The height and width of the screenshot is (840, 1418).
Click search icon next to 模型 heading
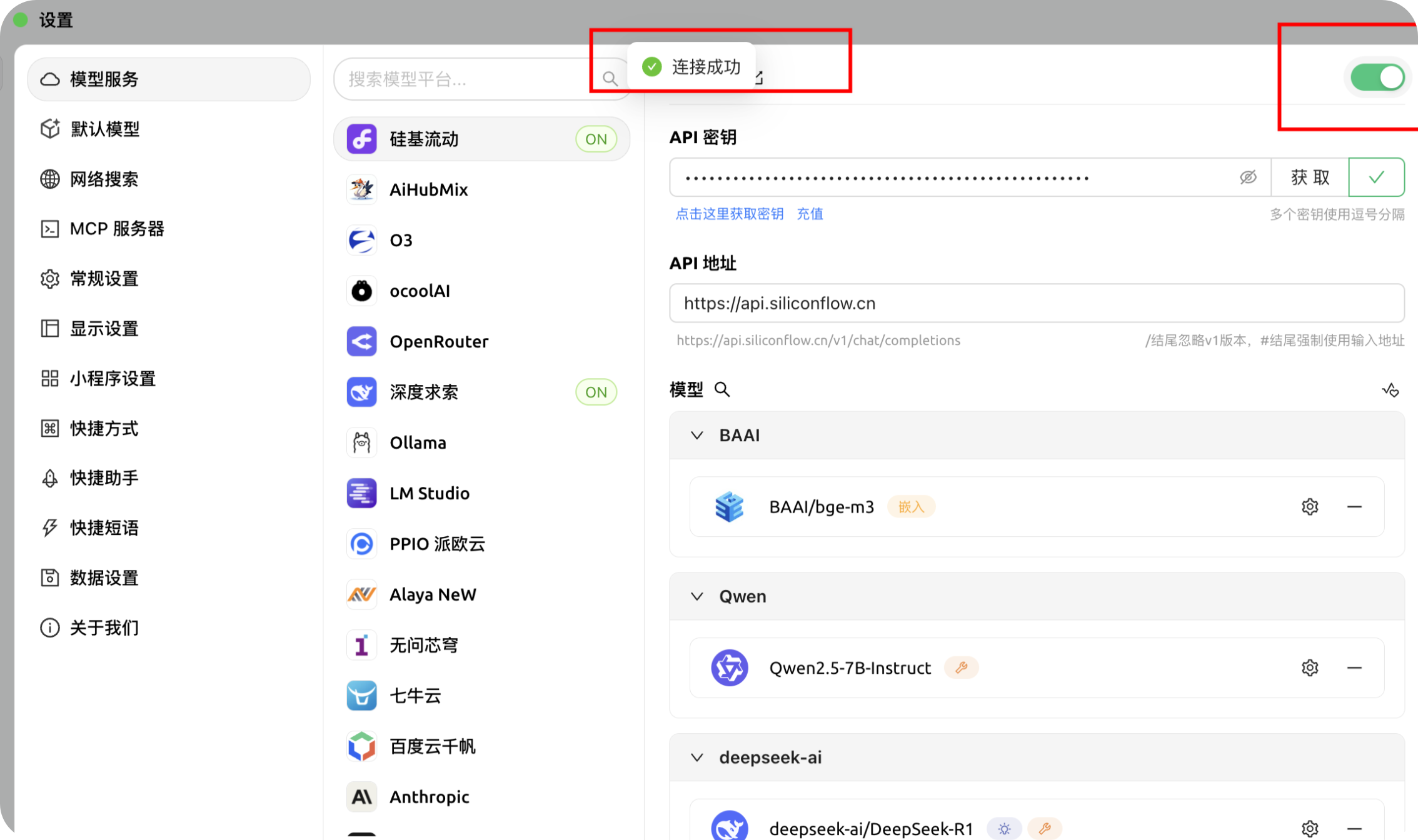[722, 389]
